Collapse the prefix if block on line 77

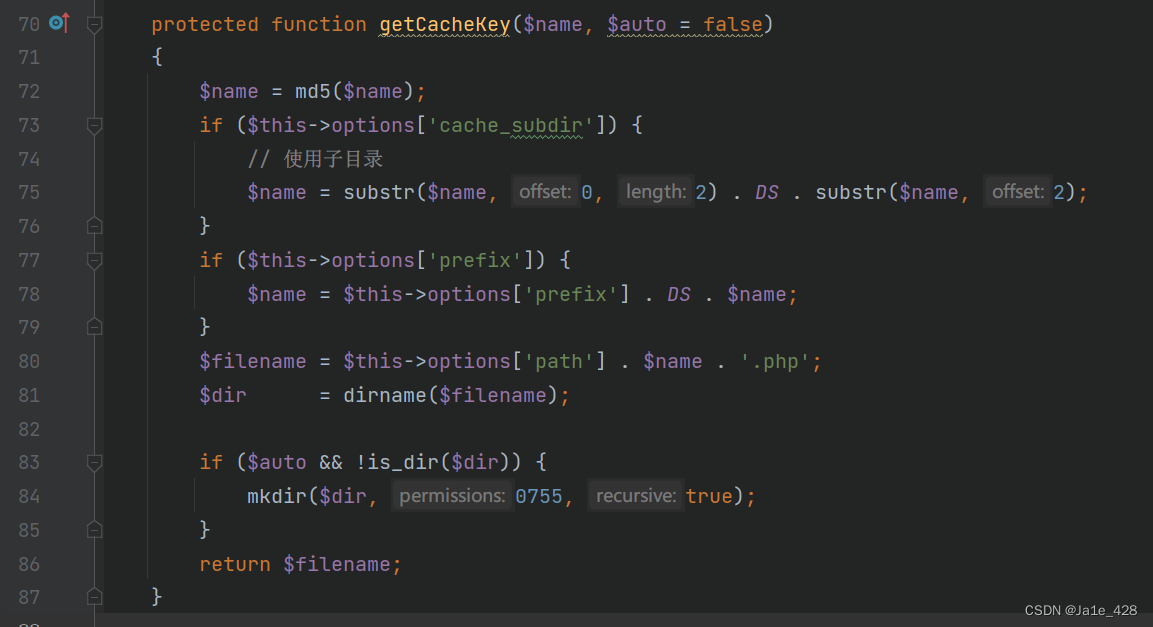tap(94, 260)
